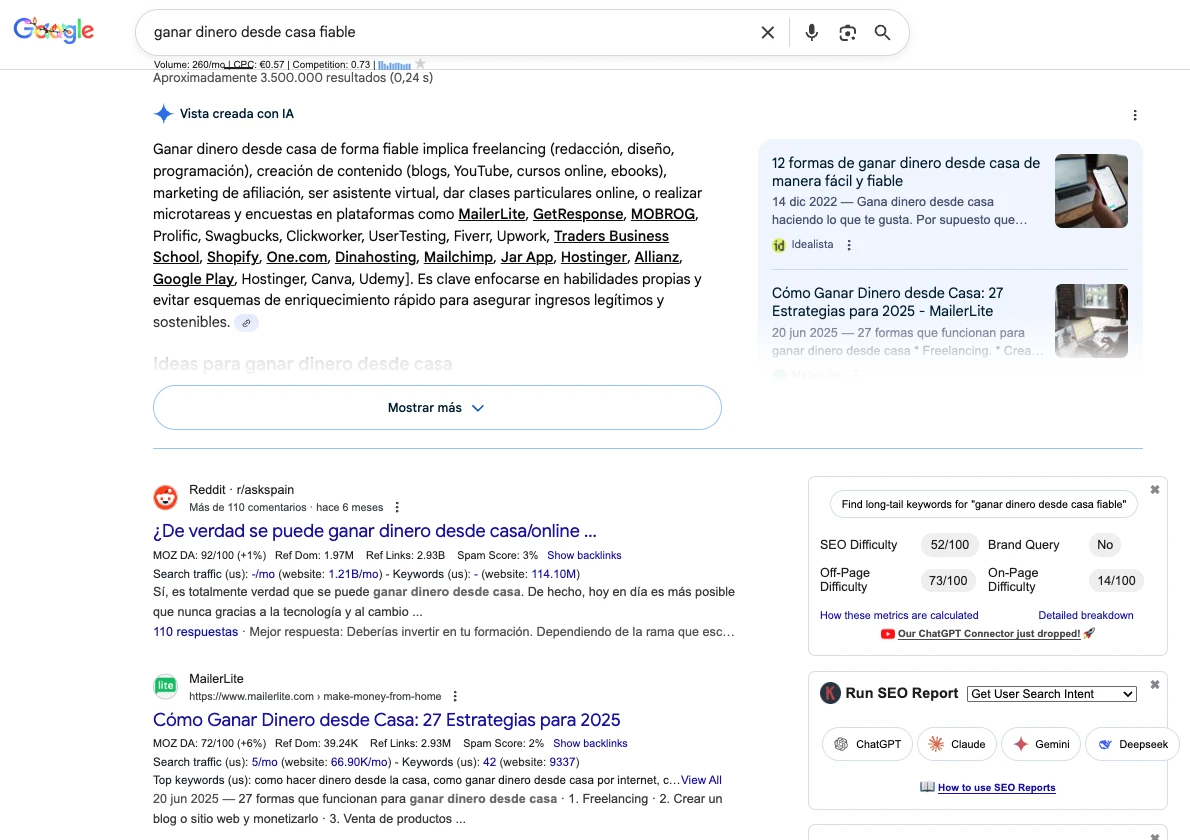This screenshot has width=1190, height=840.
Task: Expand AI overview with Mostrar más
Action: (437, 407)
